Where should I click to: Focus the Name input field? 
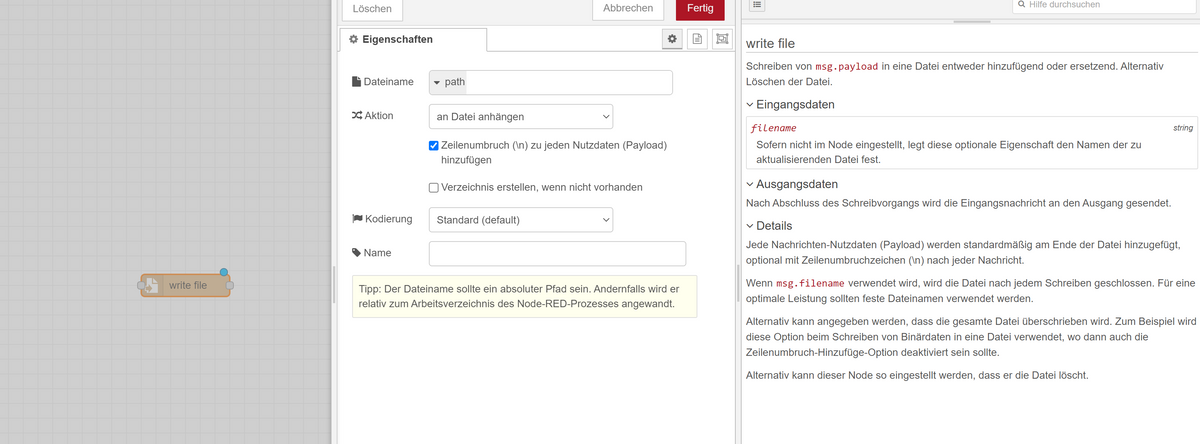coord(557,254)
